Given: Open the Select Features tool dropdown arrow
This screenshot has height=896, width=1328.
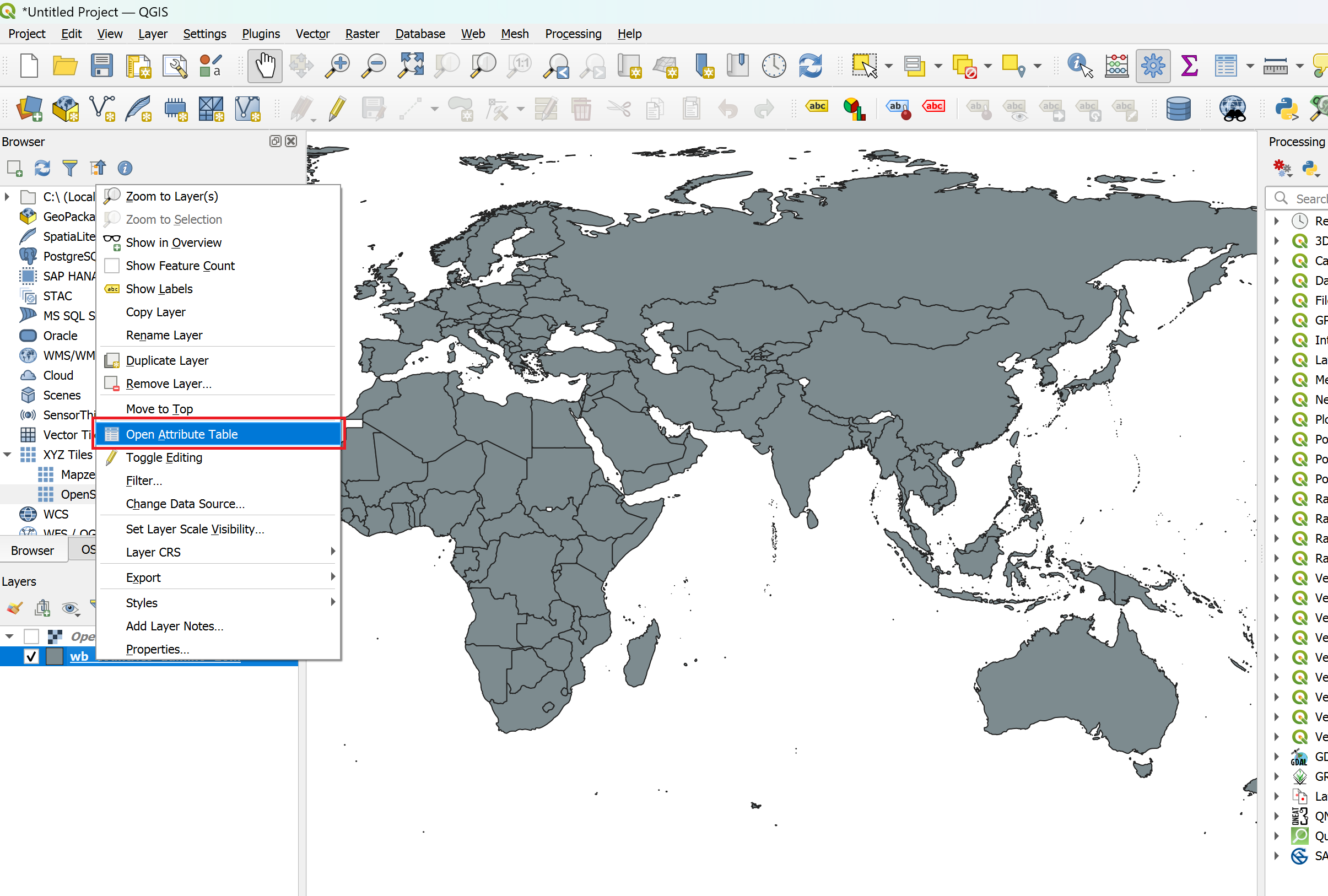Looking at the screenshot, I should pyautogui.click(x=889, y=66).
